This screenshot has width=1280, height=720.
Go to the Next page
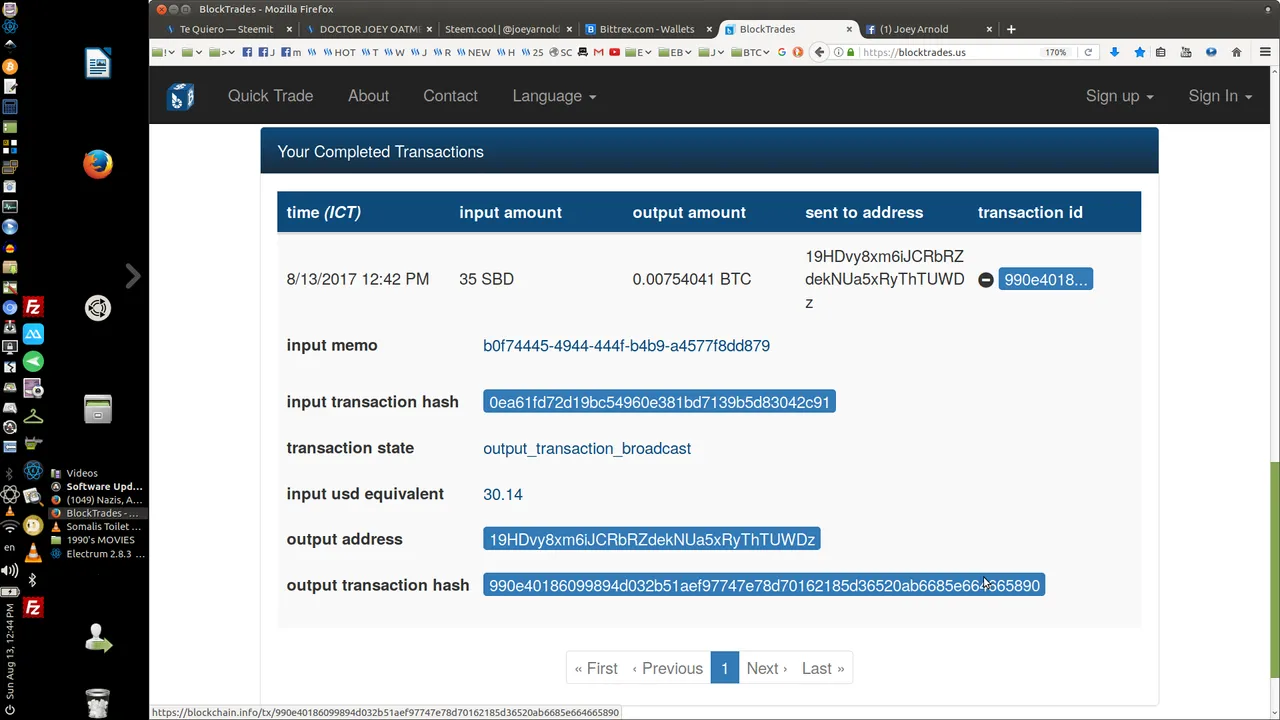coord(766,668)
